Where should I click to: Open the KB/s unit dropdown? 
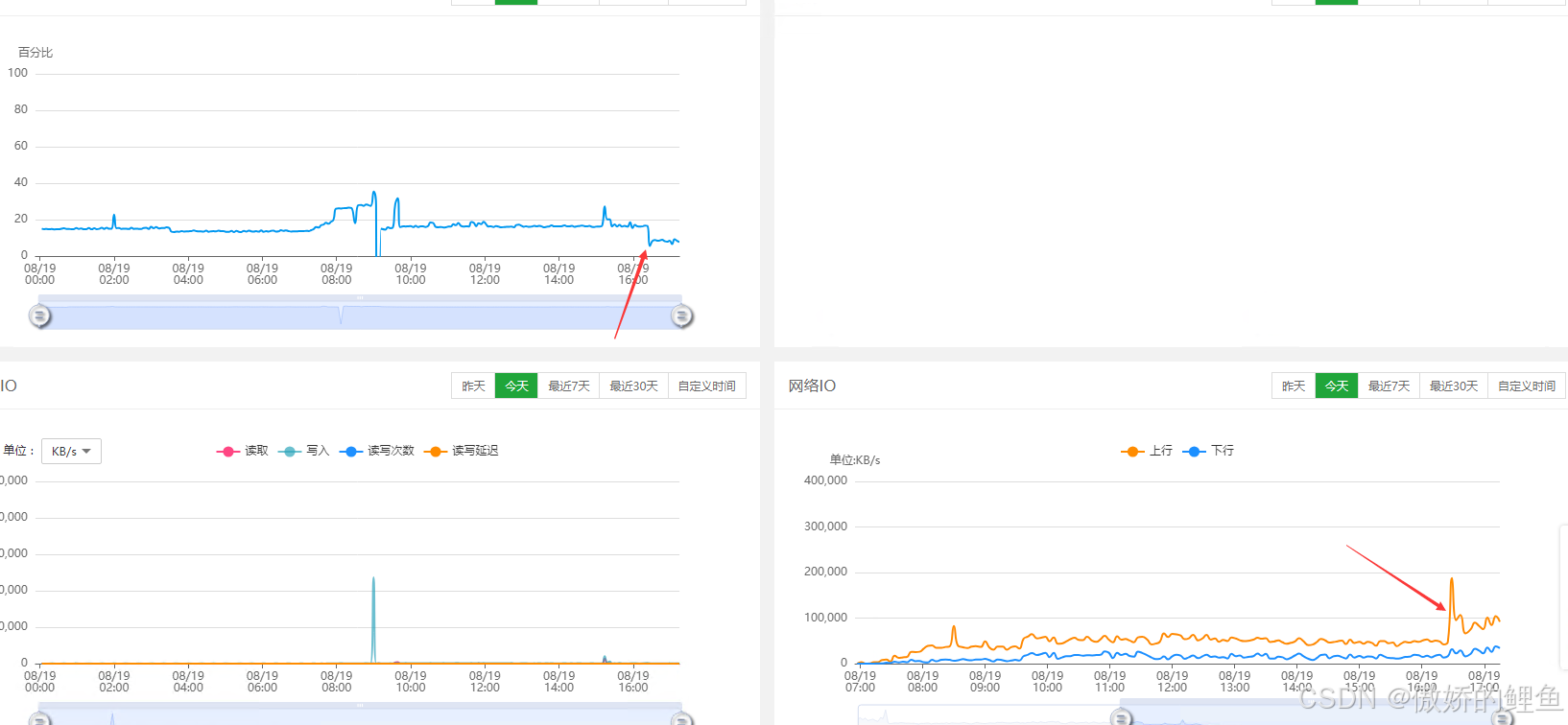(71, 451)
